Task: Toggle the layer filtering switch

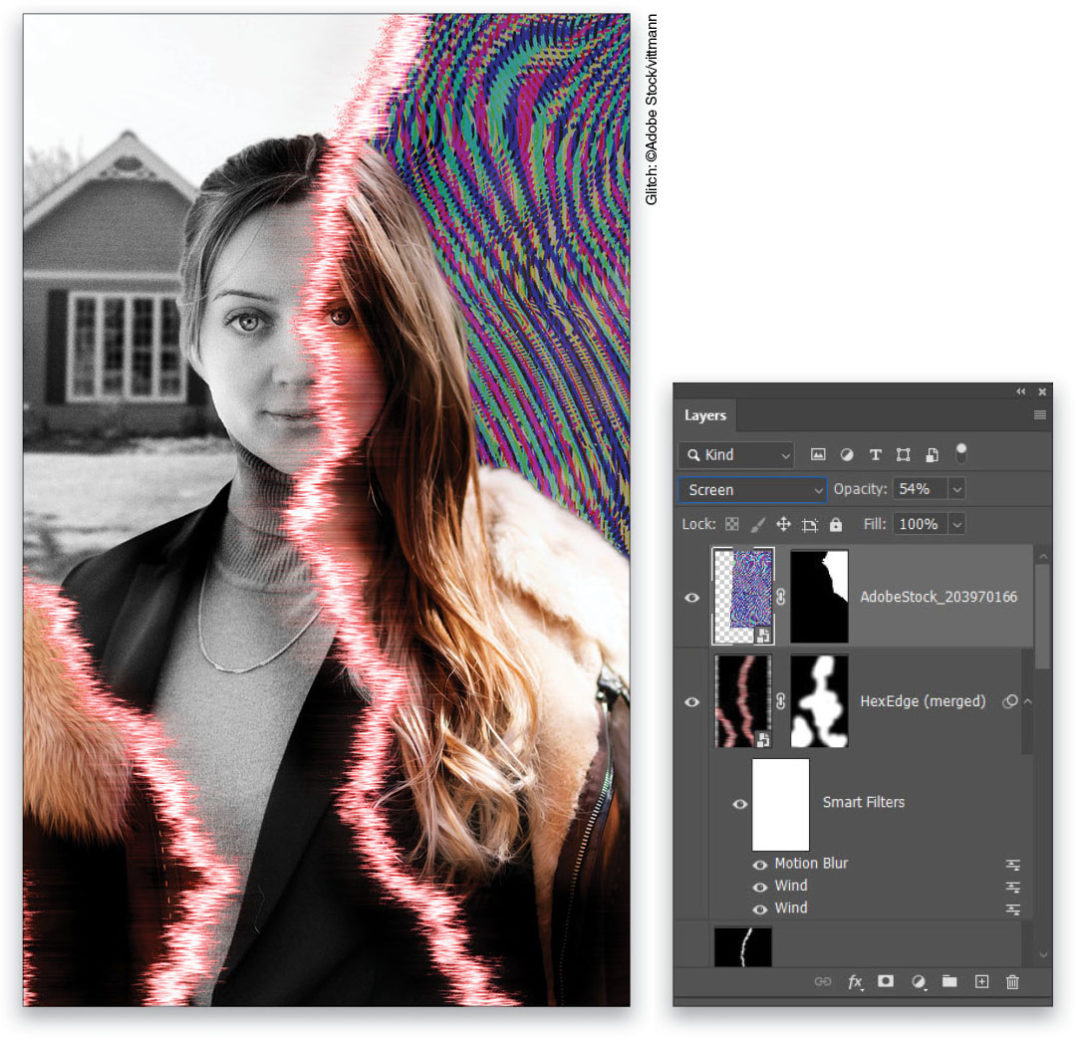Action: (960, 453)
